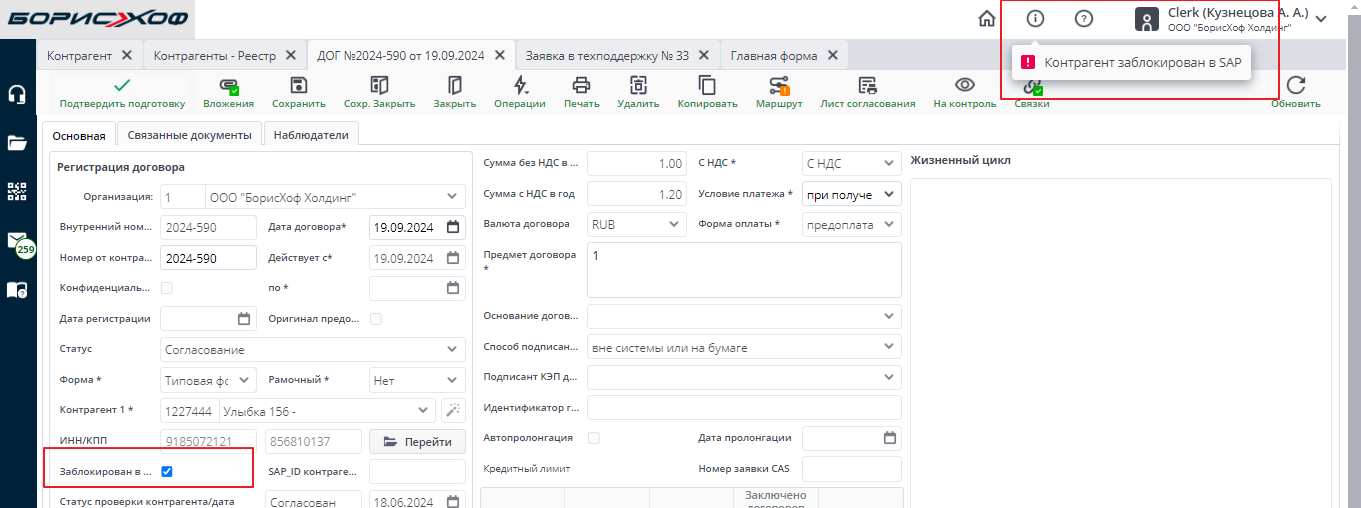Uncheck the 'Заблокирован в' checkbox
The image size is (1361, 508).
point(168,472)
